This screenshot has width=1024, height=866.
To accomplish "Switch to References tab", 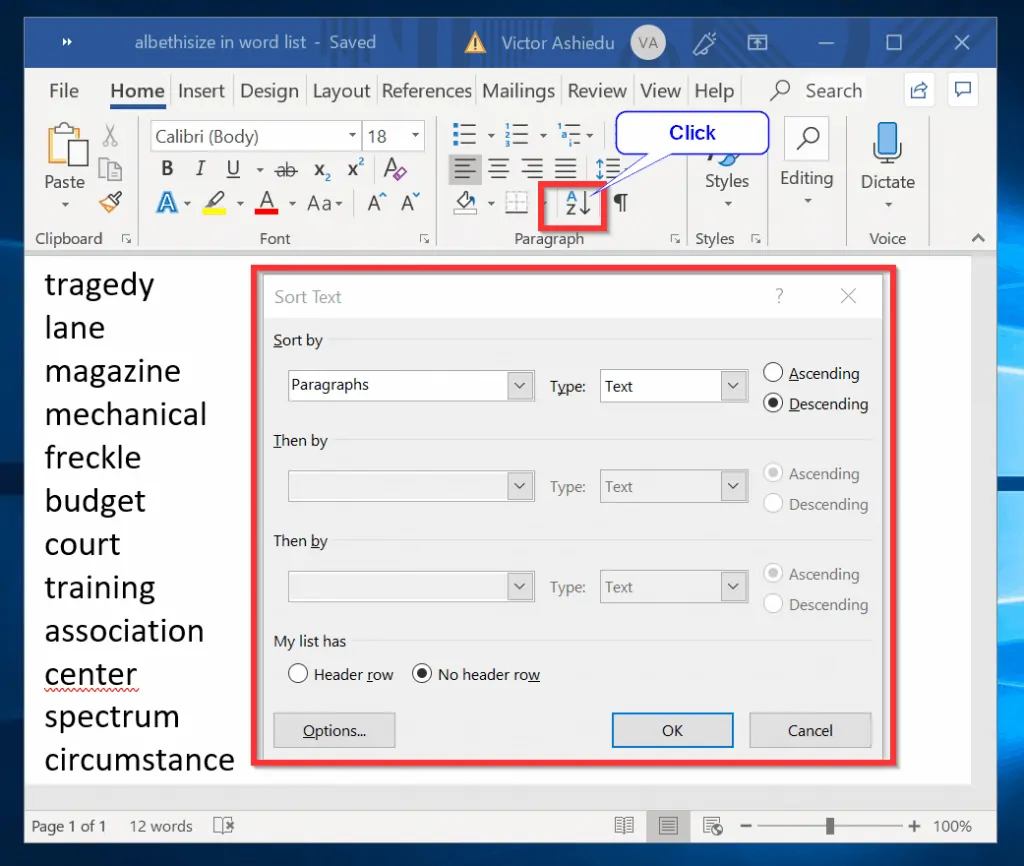I will coord(426,91).
